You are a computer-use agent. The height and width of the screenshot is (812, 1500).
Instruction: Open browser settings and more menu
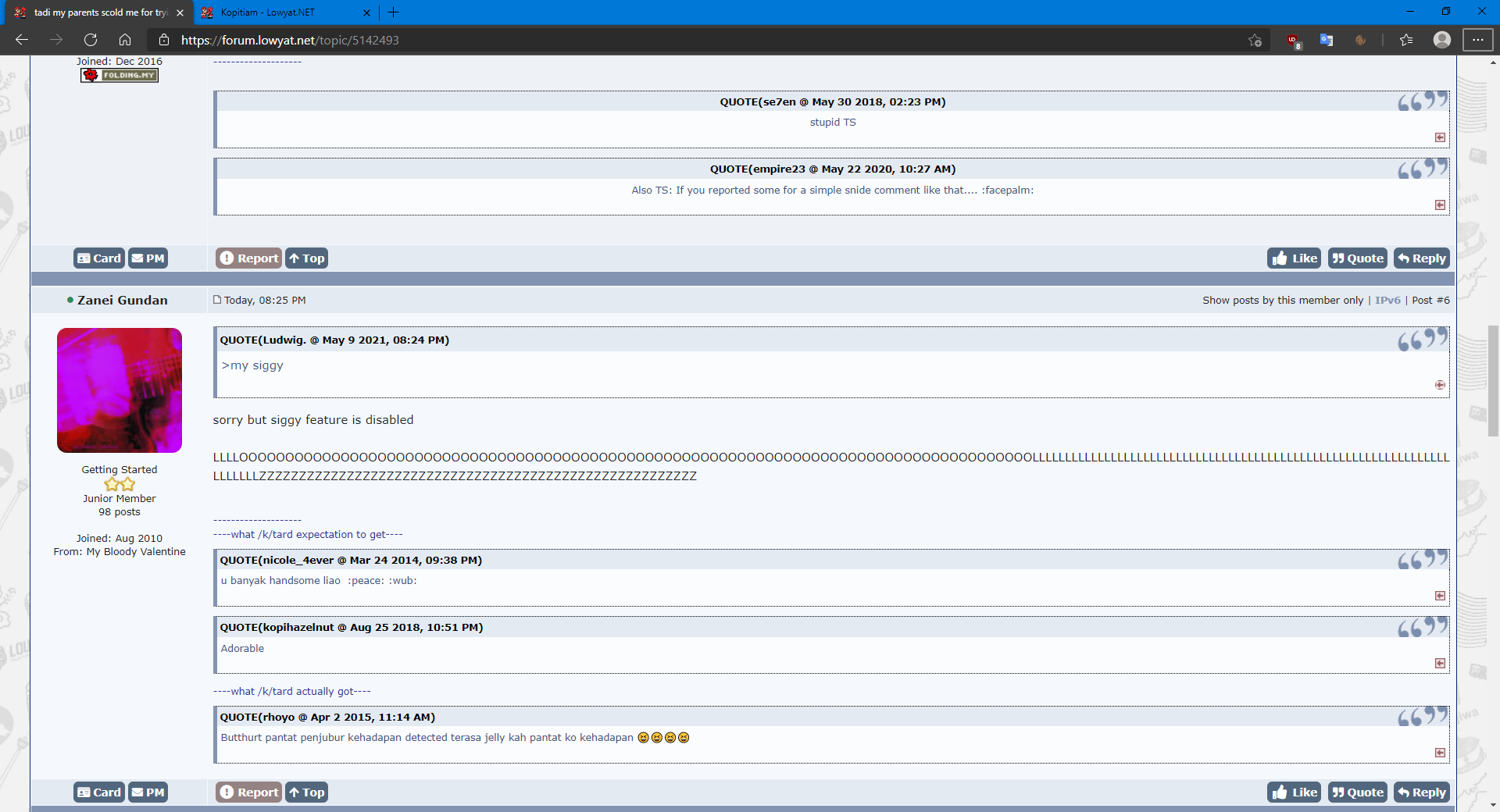point(1477,40)
